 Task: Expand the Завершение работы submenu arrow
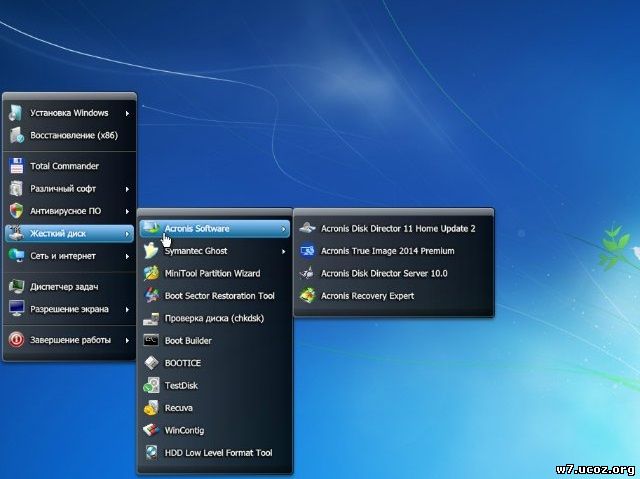coord(127,340)
